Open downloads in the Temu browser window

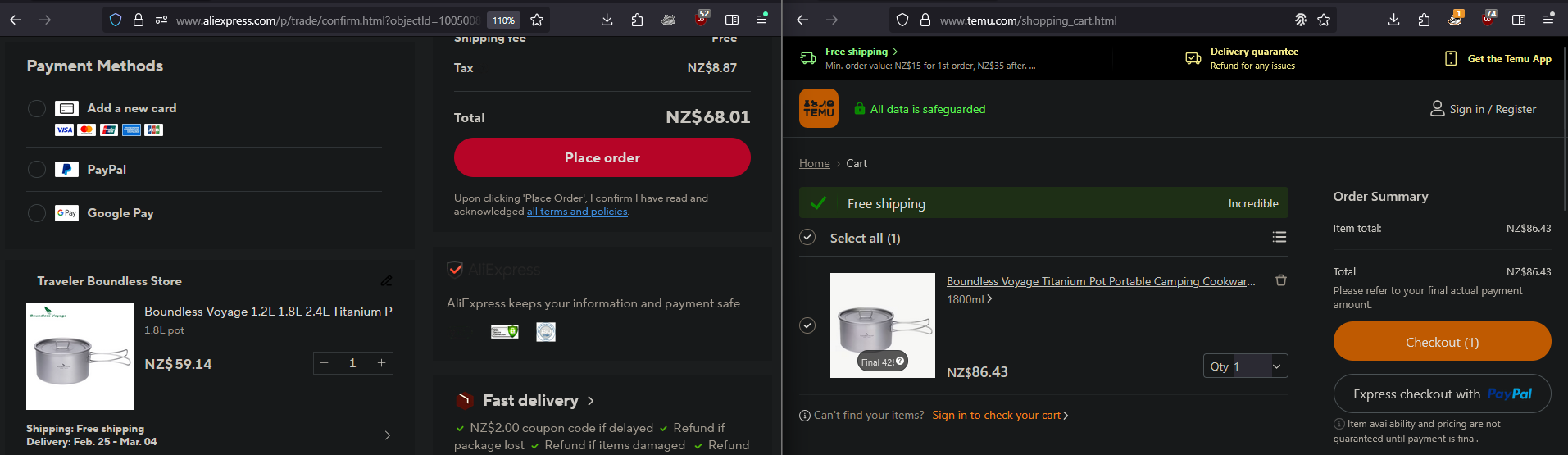1393,20
